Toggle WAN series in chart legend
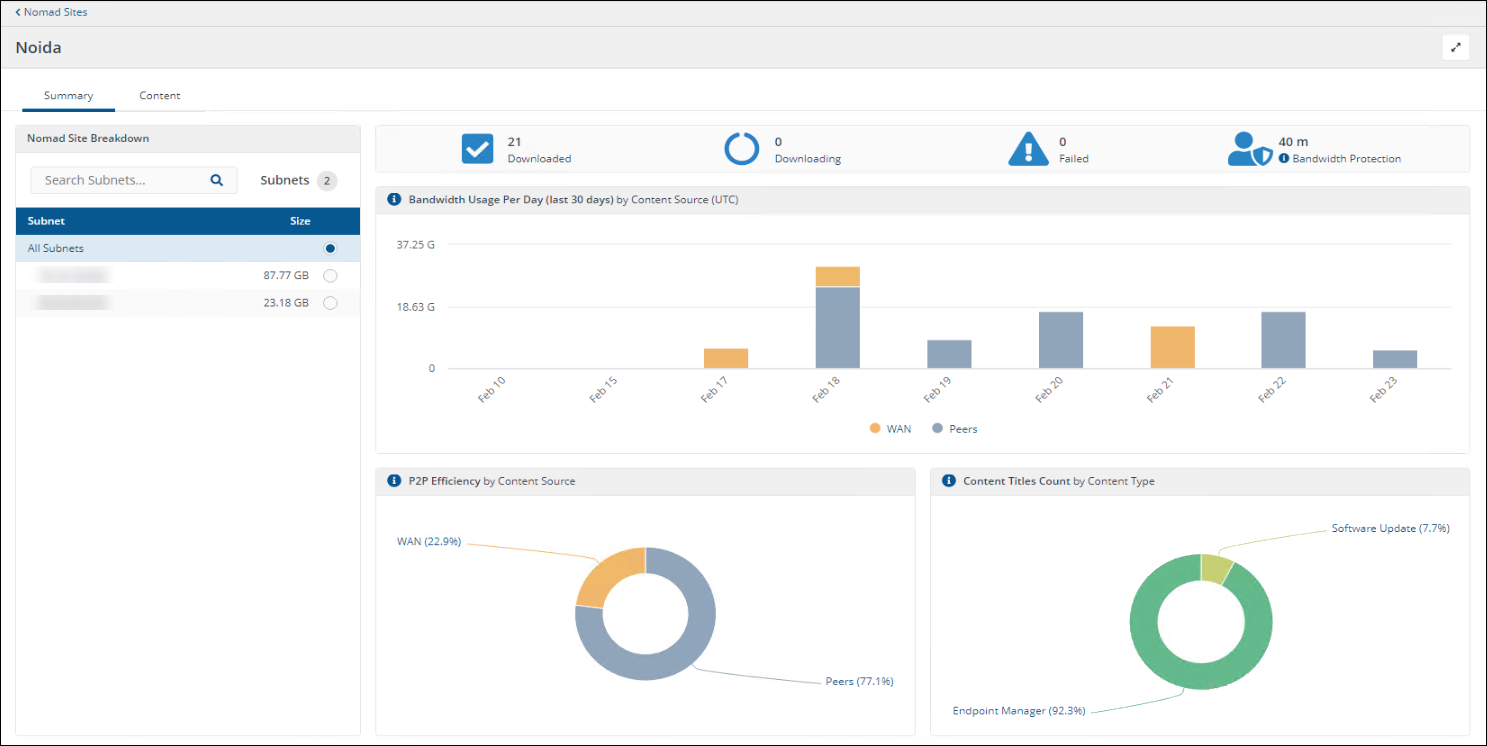The height and width of the screenshot is (746, 1487). (x=890, y=429)
